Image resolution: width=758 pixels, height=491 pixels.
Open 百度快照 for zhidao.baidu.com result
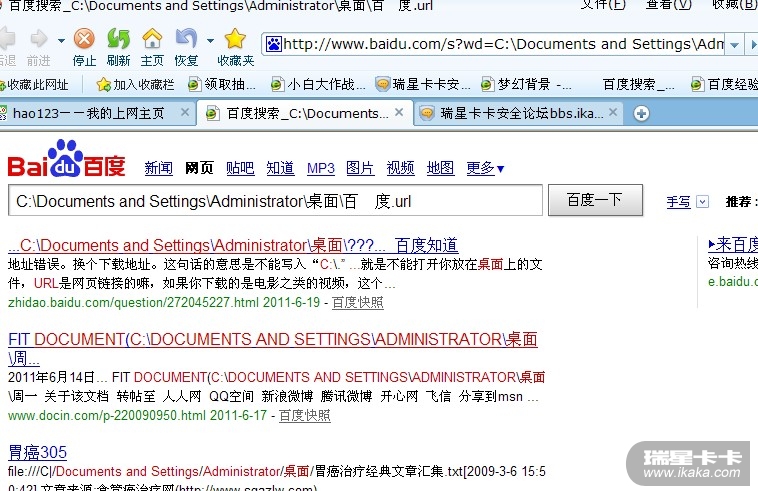(358, 303)
